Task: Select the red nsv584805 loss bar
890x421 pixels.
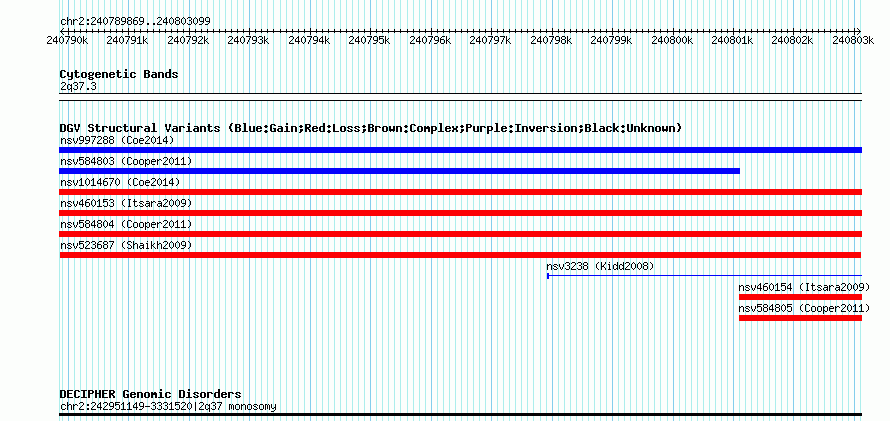Action: (x=800, y=318)
